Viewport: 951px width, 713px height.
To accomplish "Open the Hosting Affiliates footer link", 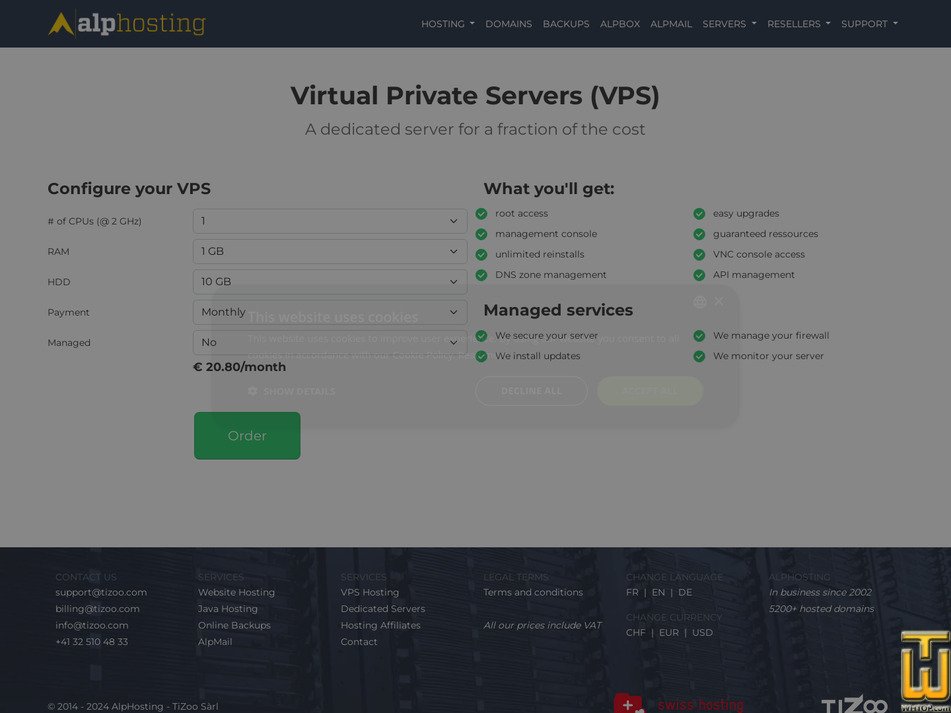I will 380,625.
